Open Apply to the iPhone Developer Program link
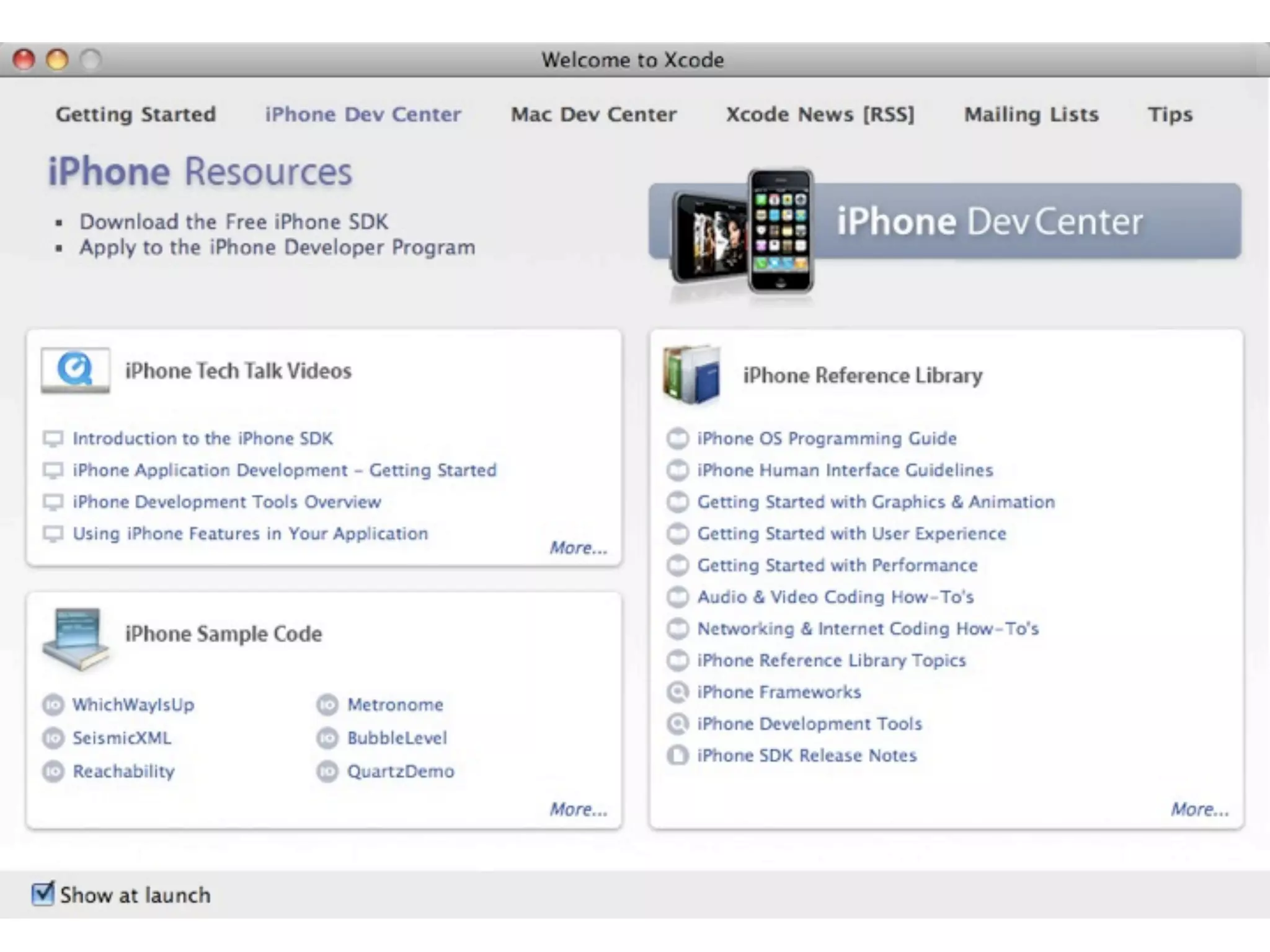 277,247
